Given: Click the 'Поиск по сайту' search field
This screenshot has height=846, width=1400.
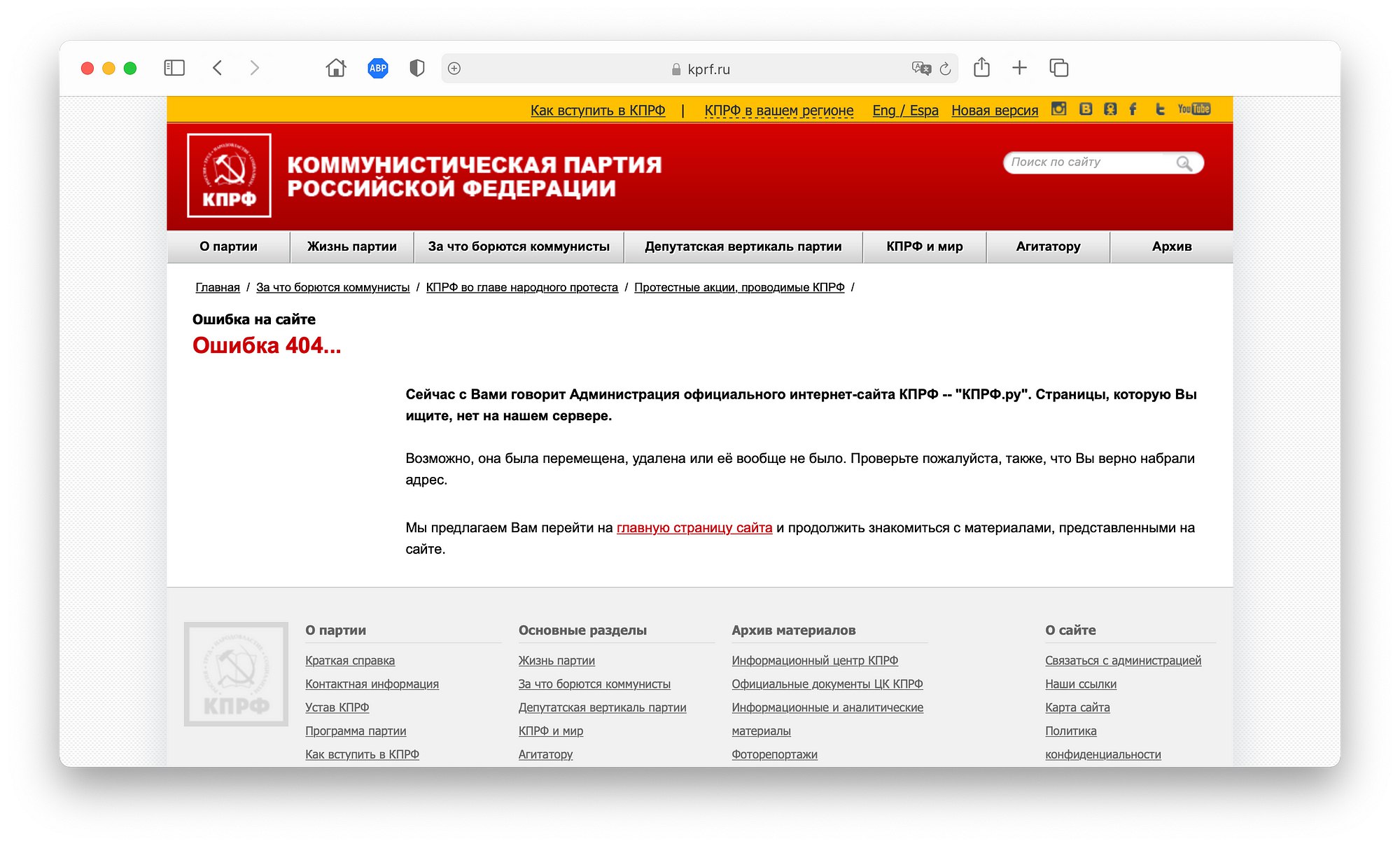Looking at the screenshot, I should 1088,162.
